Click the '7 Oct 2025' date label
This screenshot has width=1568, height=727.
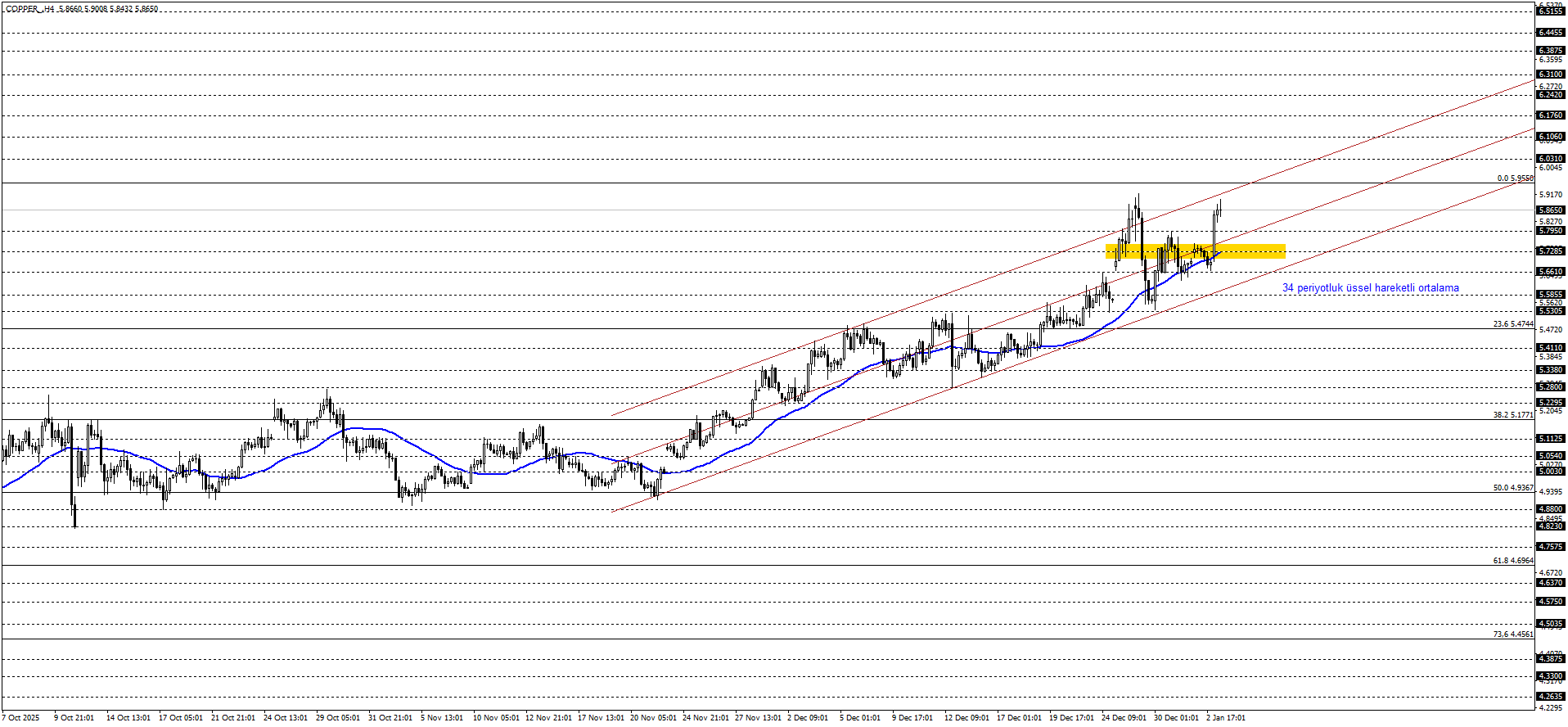[20, 718]
